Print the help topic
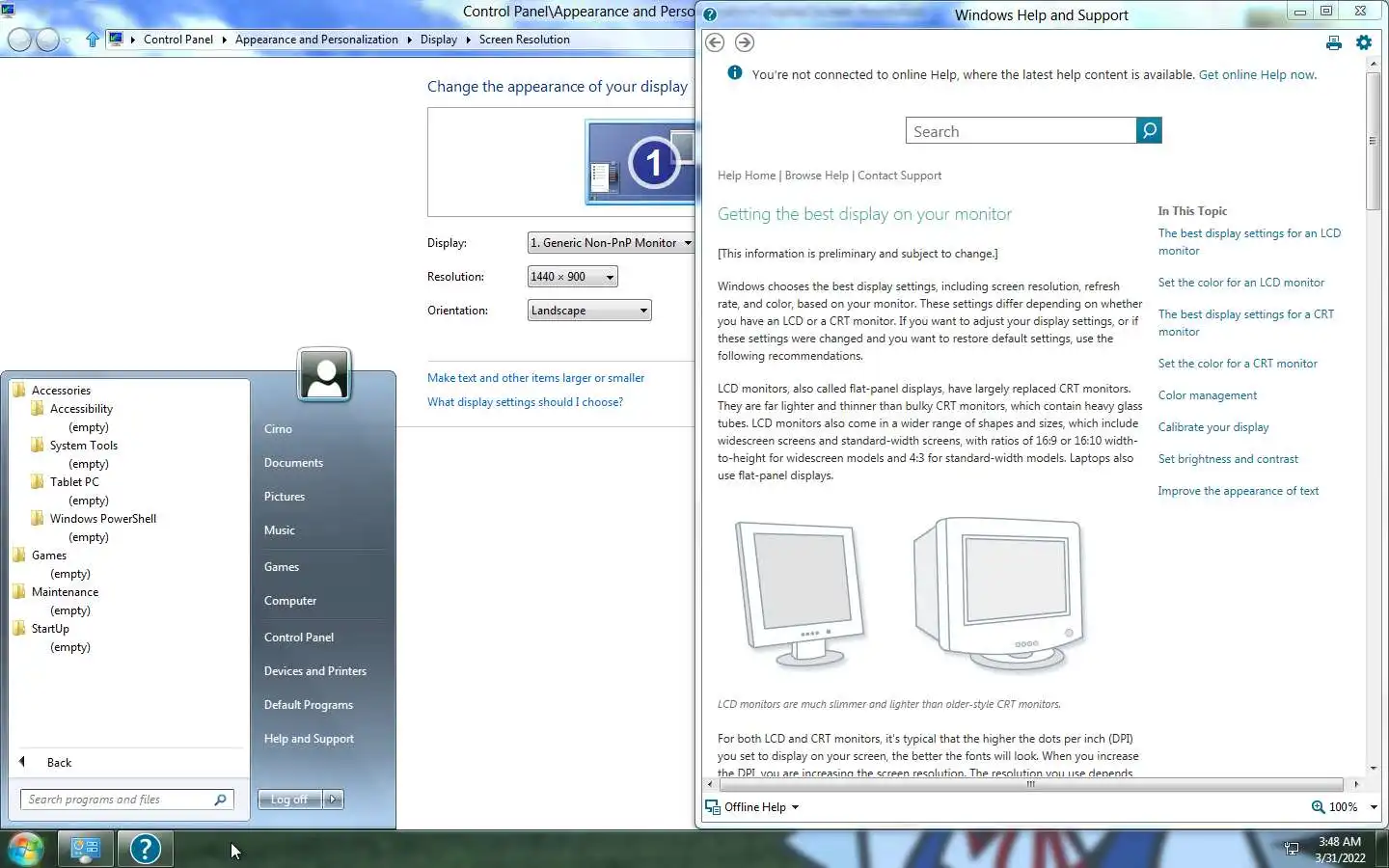 1334,42
